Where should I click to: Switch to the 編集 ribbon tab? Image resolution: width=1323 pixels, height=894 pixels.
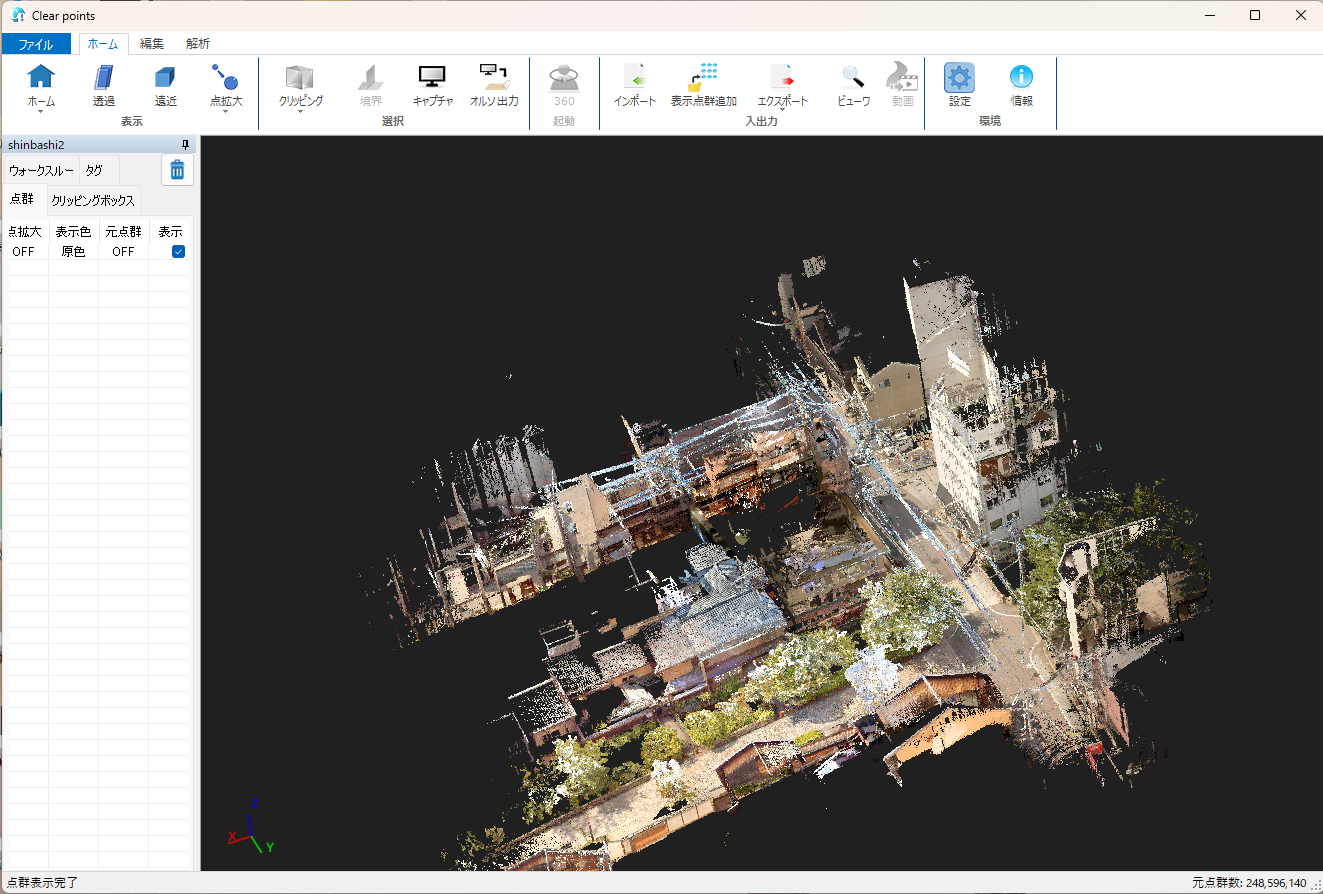tap(152, 44)
